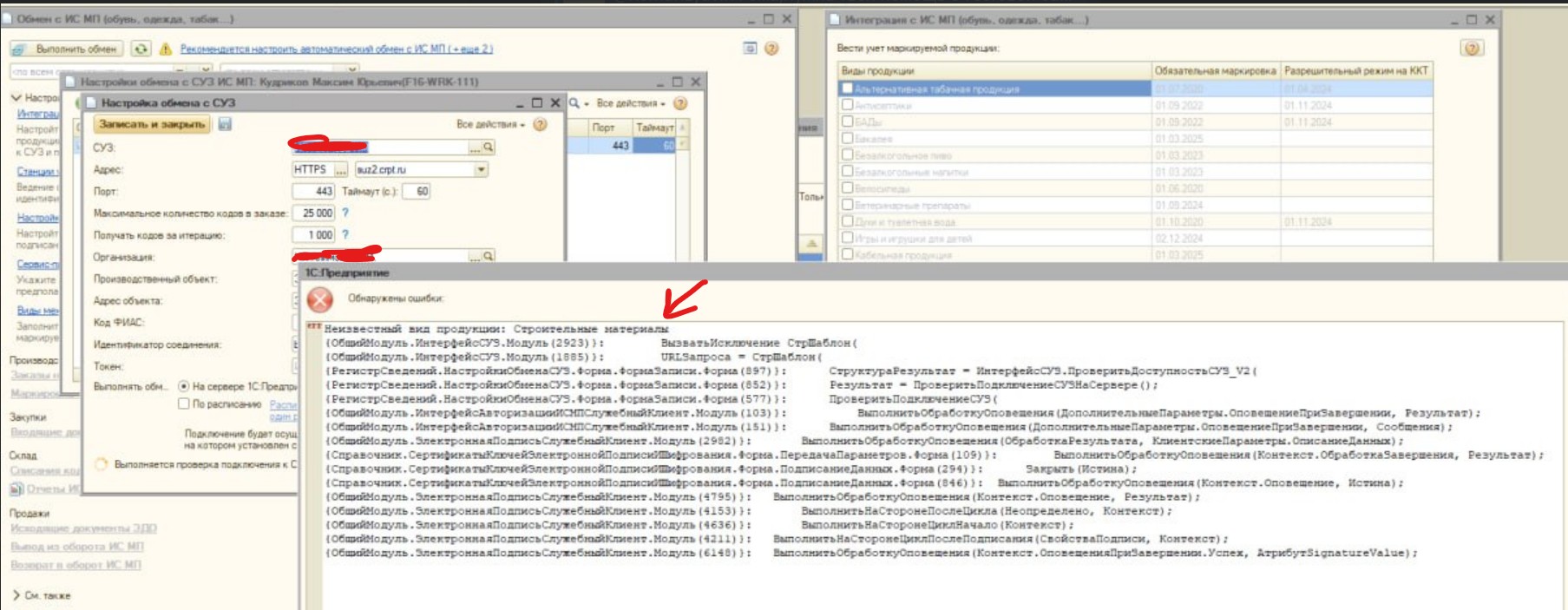Click the help icon in the Настройка обмена с СУЗ form
The width and height of the screenshot is (1568, 610).
pyautogui.click(x=540, y=124)
